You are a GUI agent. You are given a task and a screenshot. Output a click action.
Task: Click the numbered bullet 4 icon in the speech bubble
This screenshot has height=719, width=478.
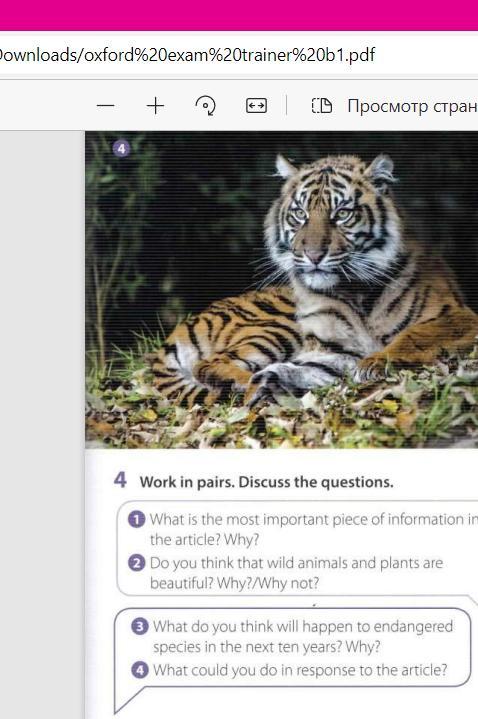[x=139, y=670]
